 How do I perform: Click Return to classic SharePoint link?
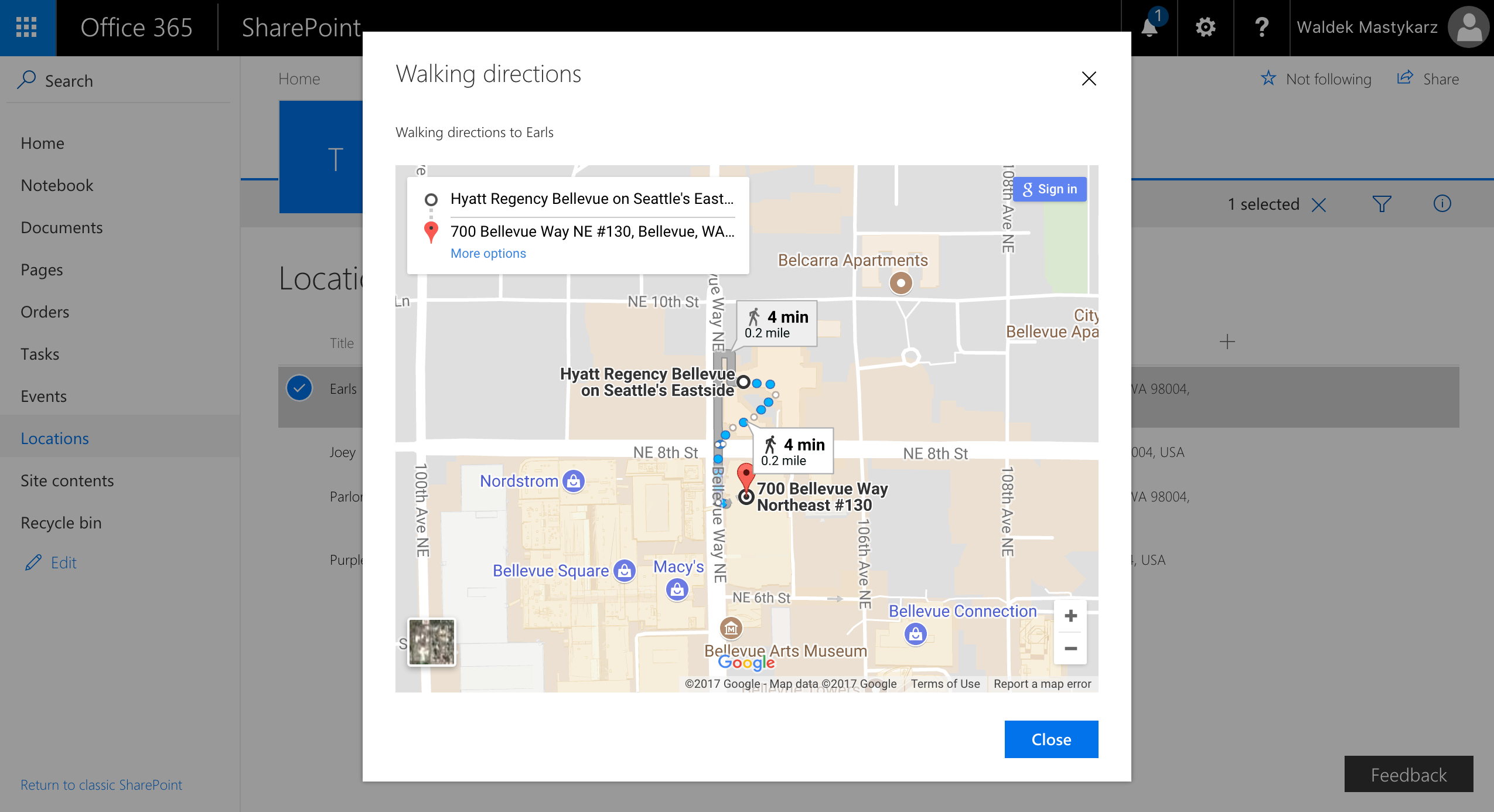pos(101,784)
